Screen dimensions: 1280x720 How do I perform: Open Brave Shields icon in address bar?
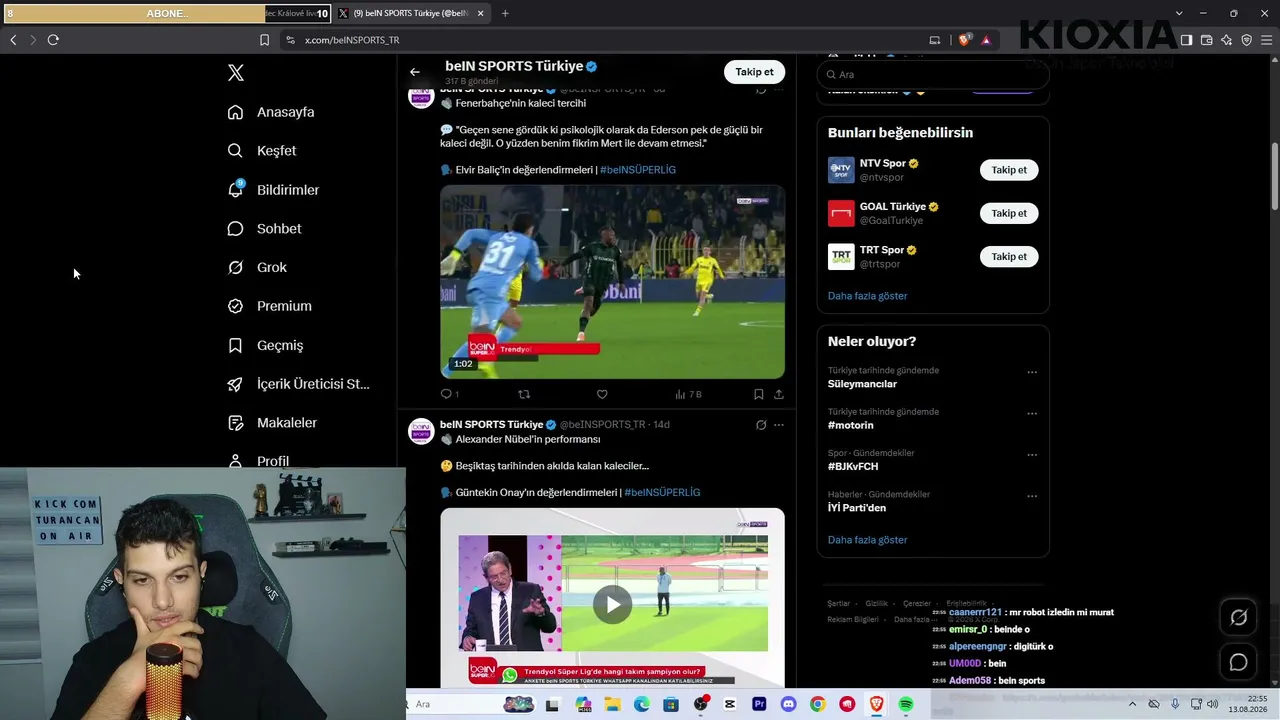(965, 40)
